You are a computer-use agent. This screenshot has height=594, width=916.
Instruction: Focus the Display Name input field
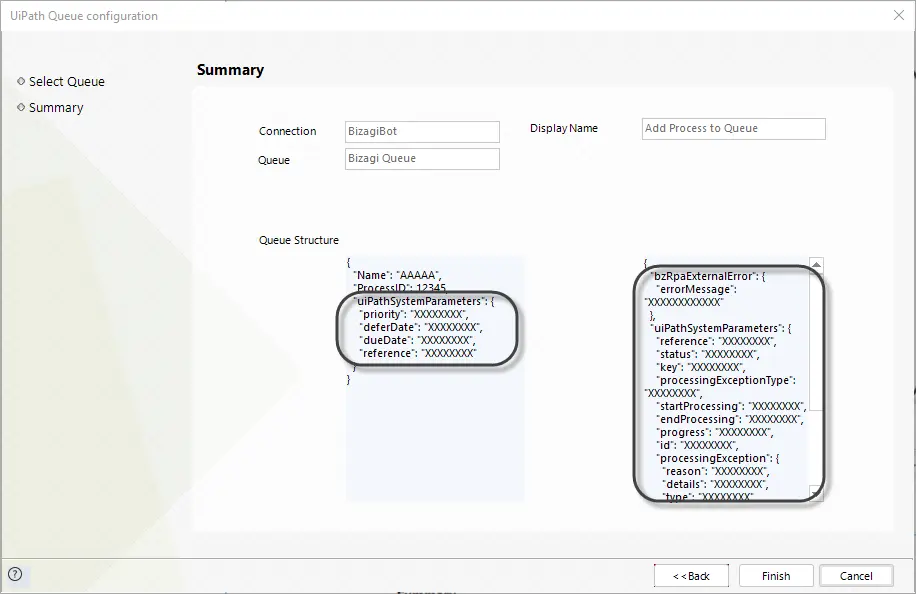(734, 128)
